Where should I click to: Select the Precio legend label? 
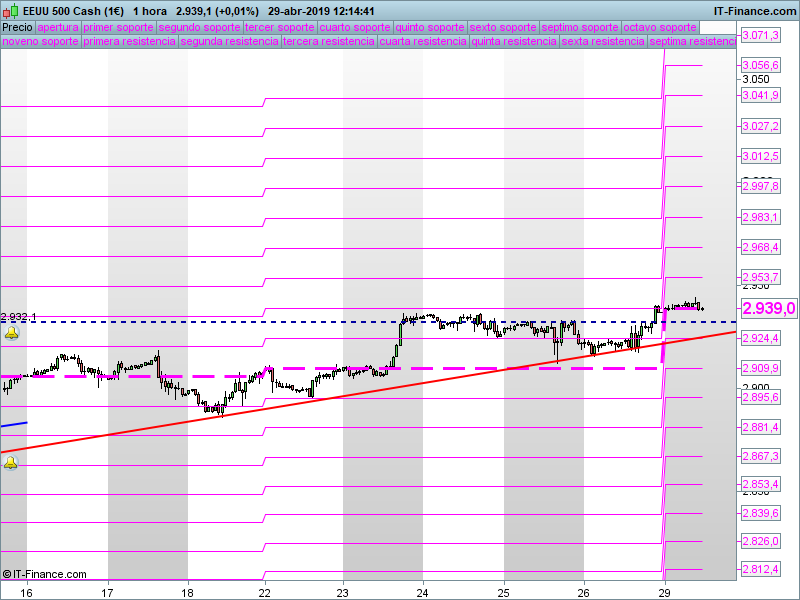tap(16, 27)
